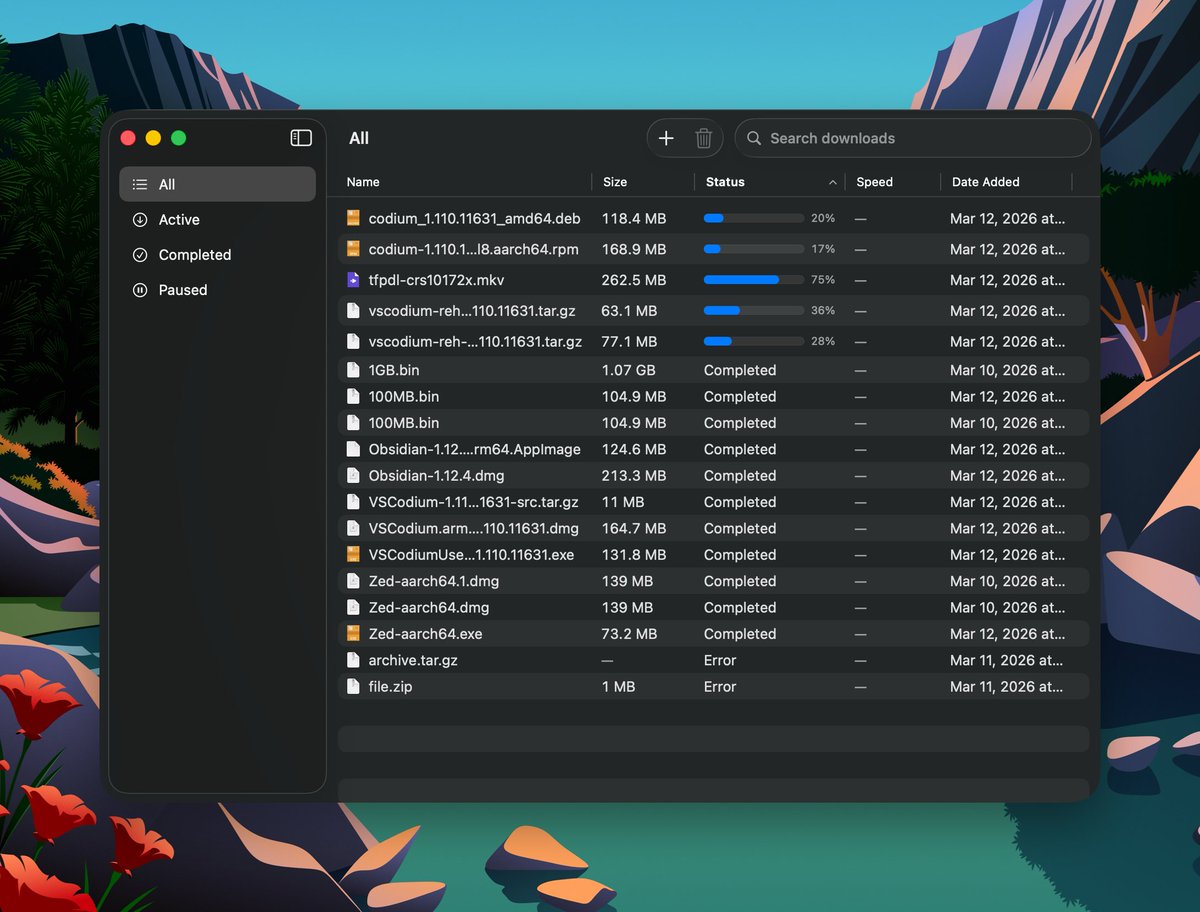Select the file.zip file name
The height and width of the screenshot is (912, 1200).
390,687
